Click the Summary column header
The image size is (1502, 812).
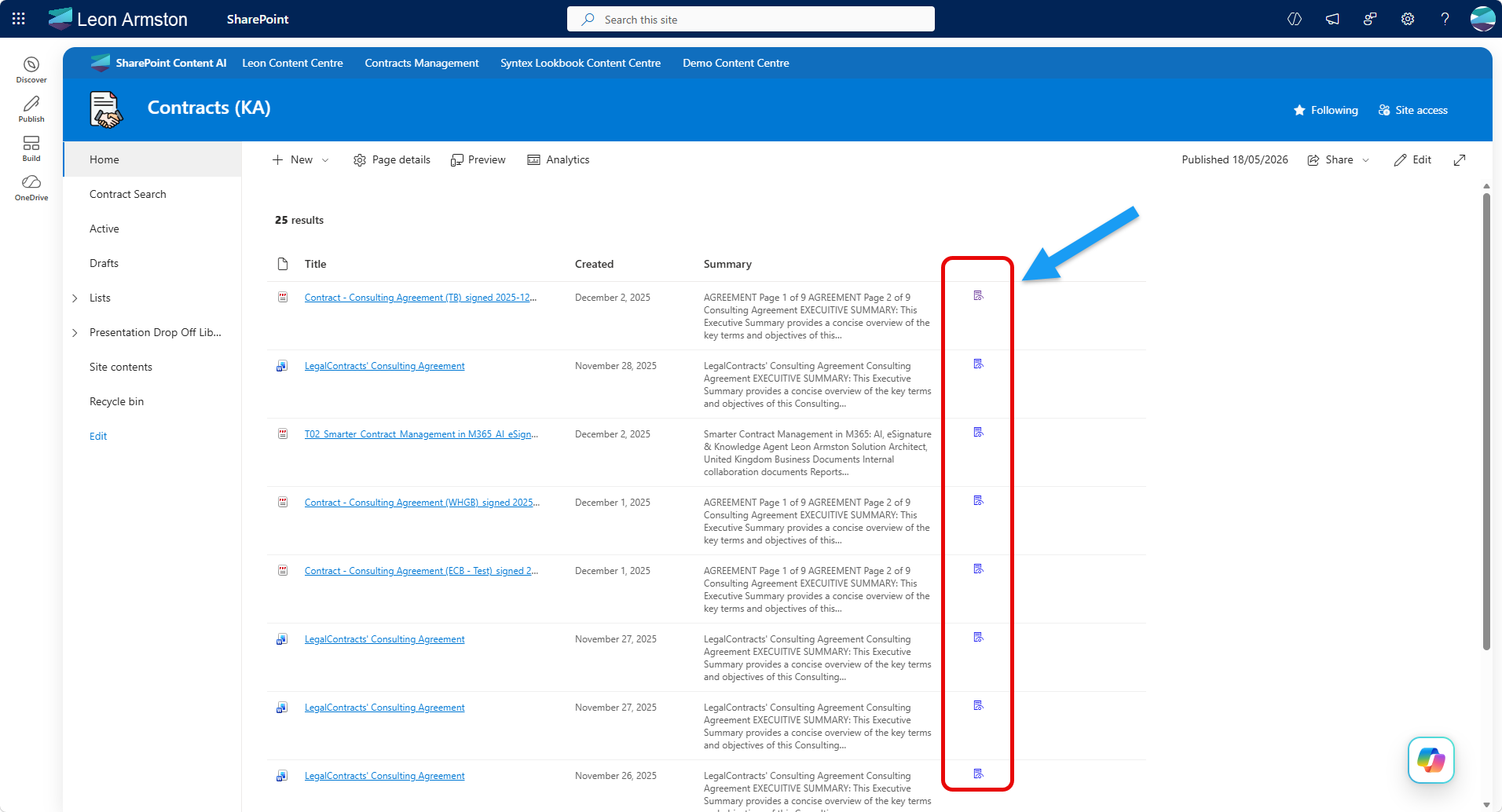[727, 264]
